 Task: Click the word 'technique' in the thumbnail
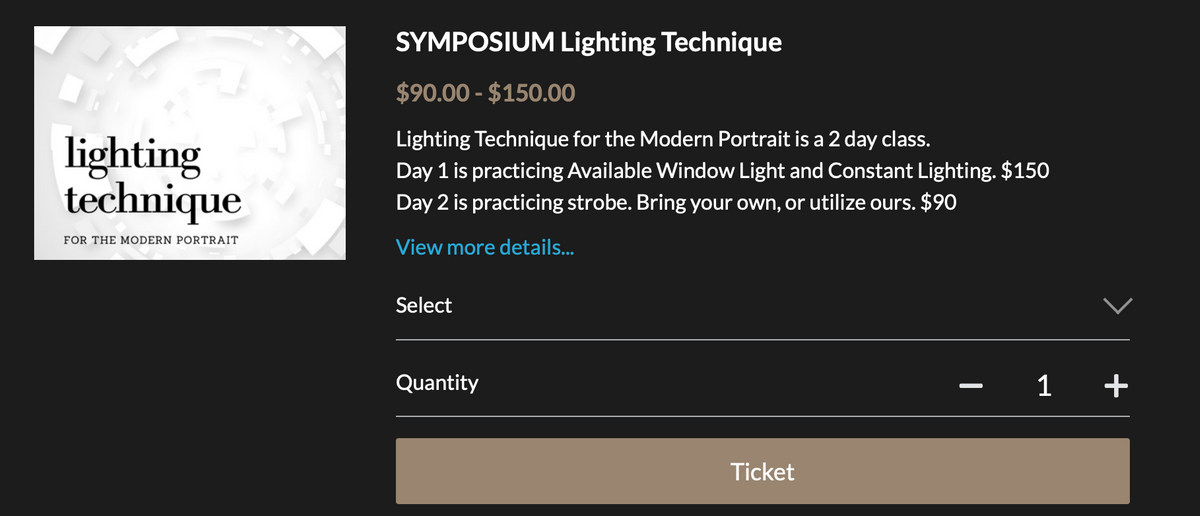click(x=152, y=199)
